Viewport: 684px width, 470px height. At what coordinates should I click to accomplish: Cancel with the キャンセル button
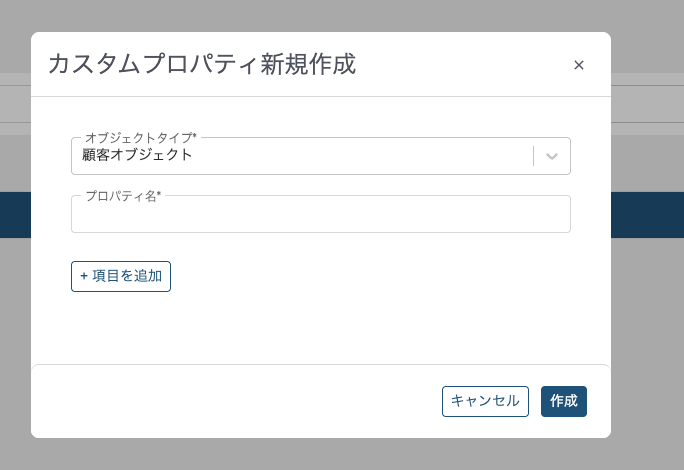[485, 401]
